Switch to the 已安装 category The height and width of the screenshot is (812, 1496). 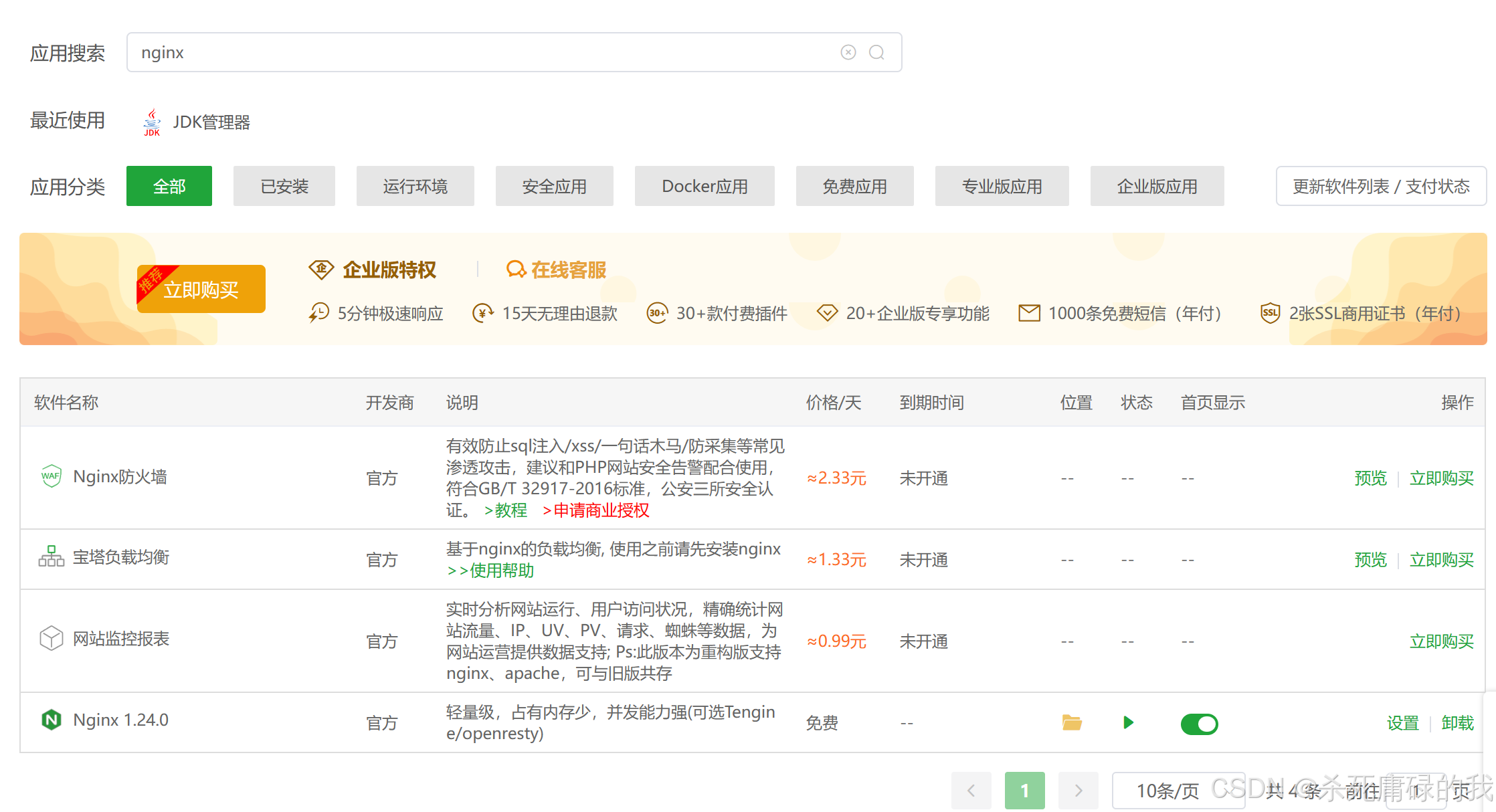(x=284, y=186)
